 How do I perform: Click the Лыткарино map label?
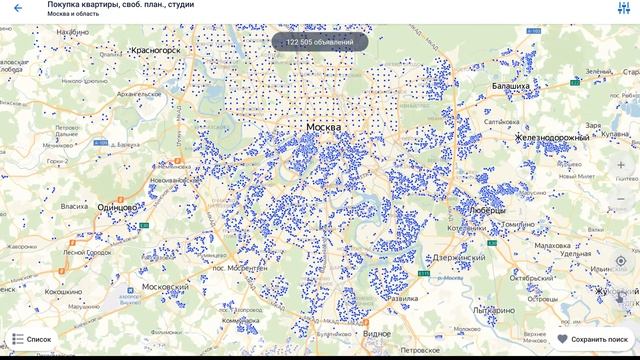click(494, 310)
